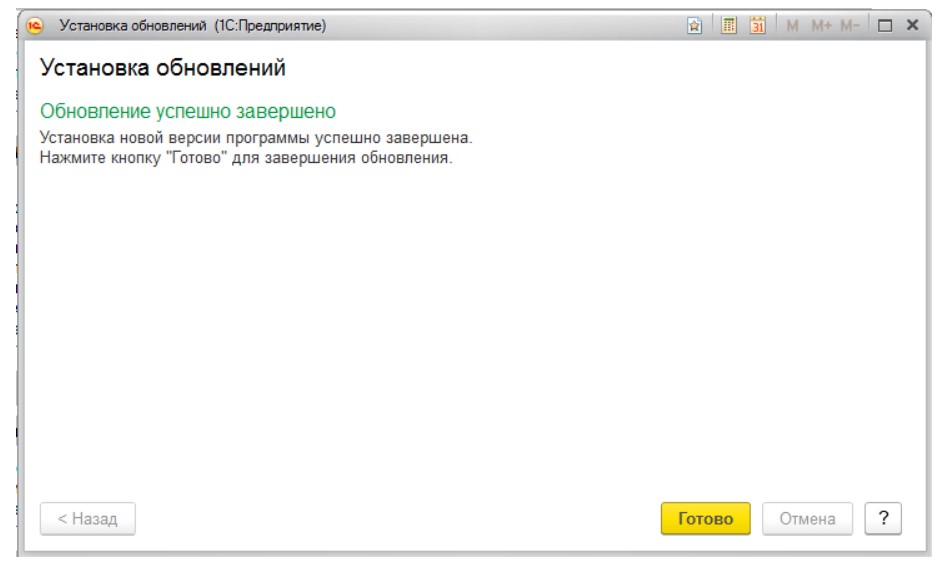Screen dimensions: 945x569
Task: Open the calculator icon in title bar
Action: click(729, 25)
